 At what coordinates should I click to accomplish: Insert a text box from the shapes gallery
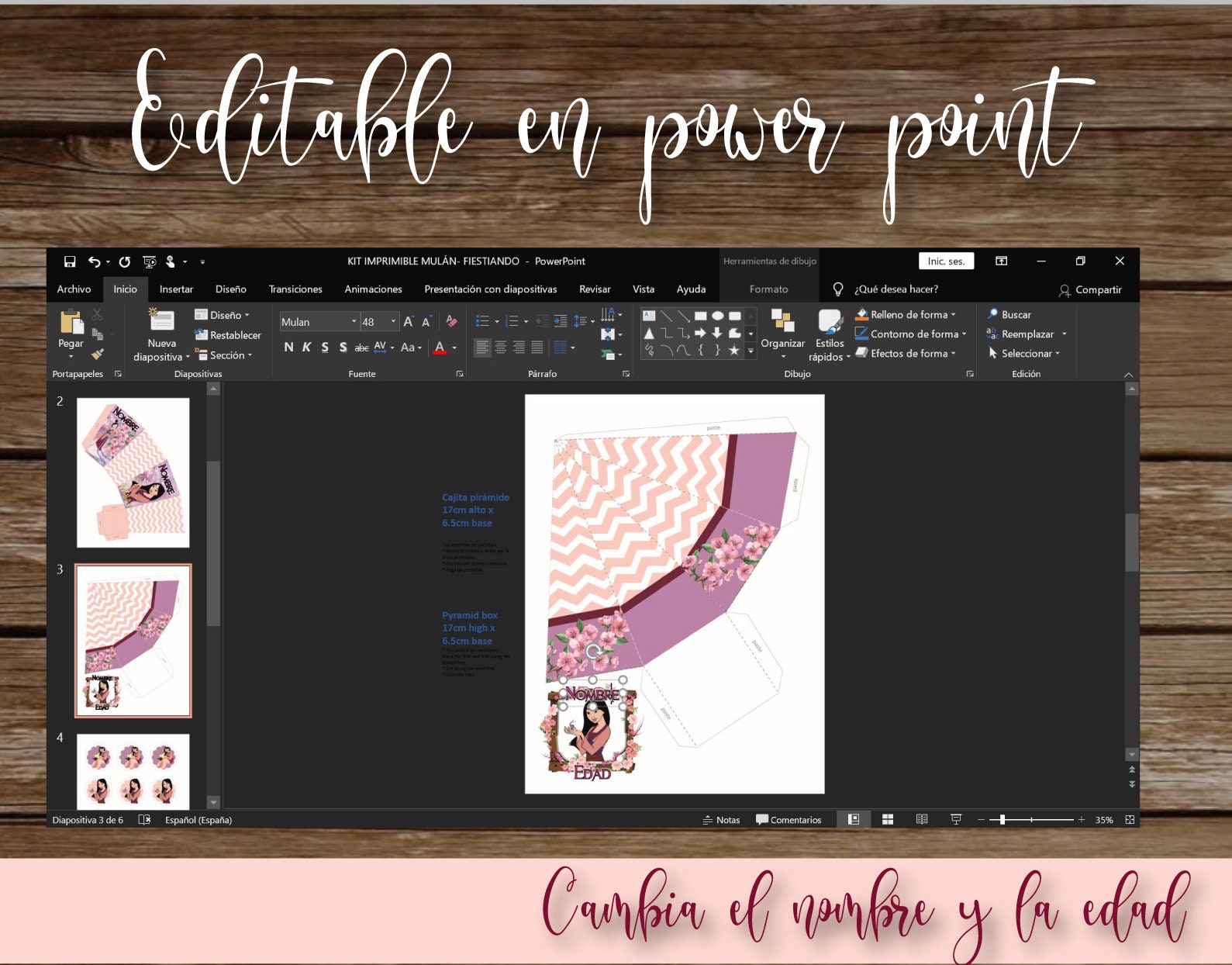tap(650, 316)
